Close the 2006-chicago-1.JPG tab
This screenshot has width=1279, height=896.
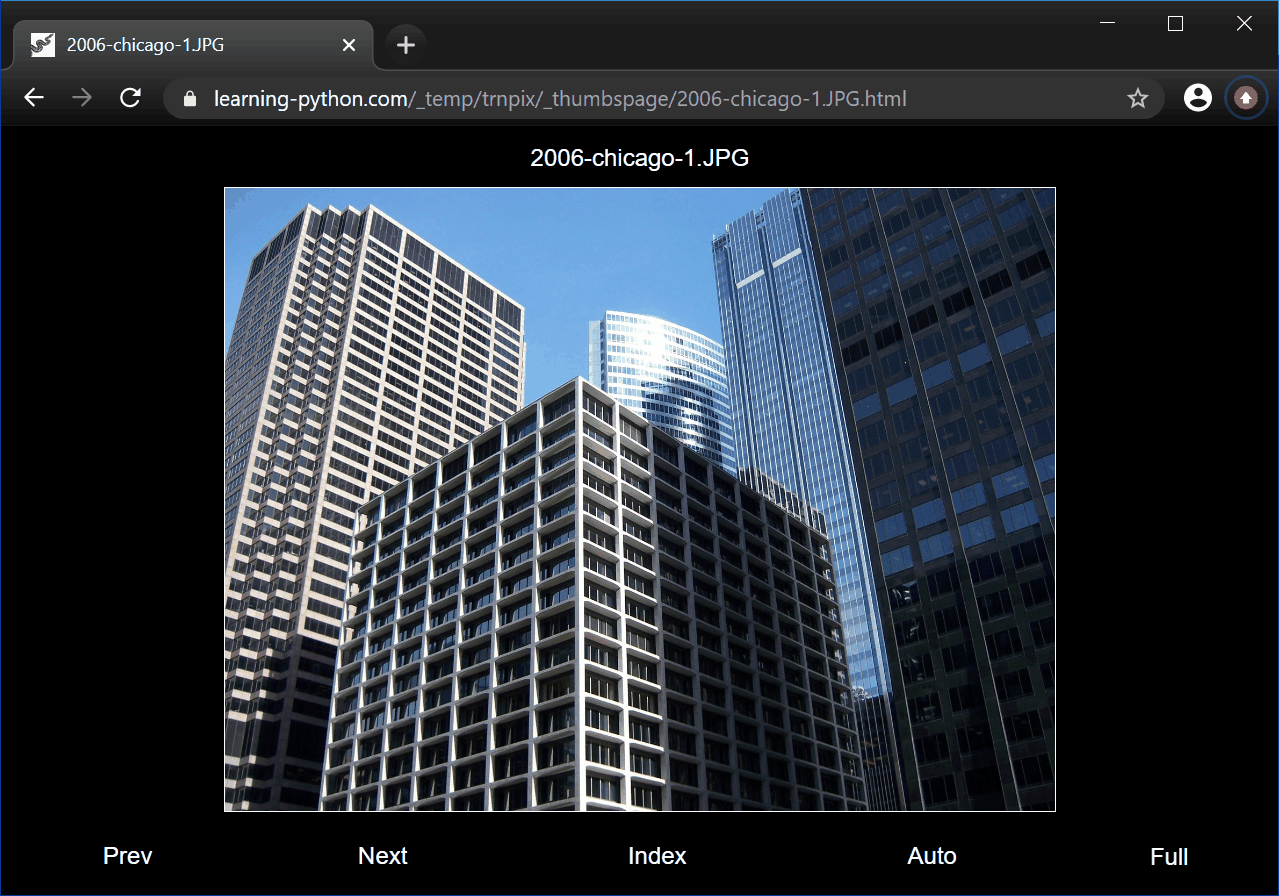click(x=348, y=45)
